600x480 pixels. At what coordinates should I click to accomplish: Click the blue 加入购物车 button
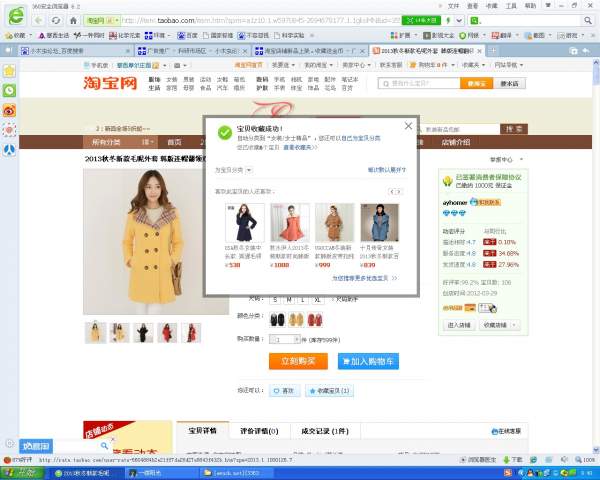[x=368, y=361]
